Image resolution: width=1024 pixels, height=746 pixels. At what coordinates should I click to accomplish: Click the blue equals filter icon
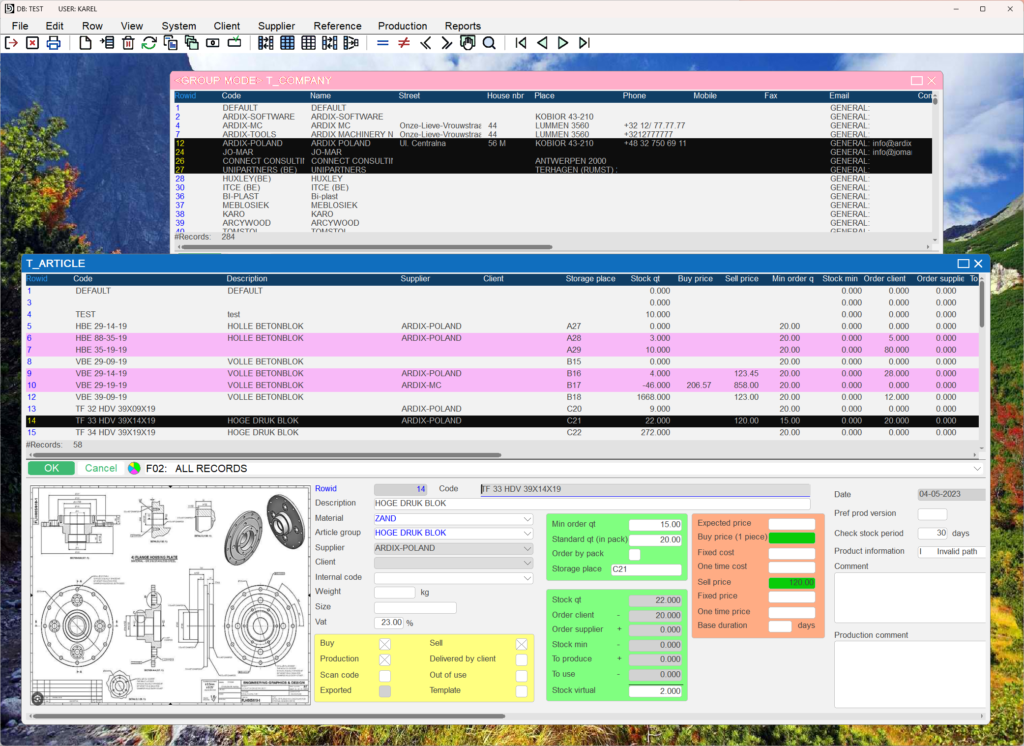pyautogui.click(x=382, y=43)
